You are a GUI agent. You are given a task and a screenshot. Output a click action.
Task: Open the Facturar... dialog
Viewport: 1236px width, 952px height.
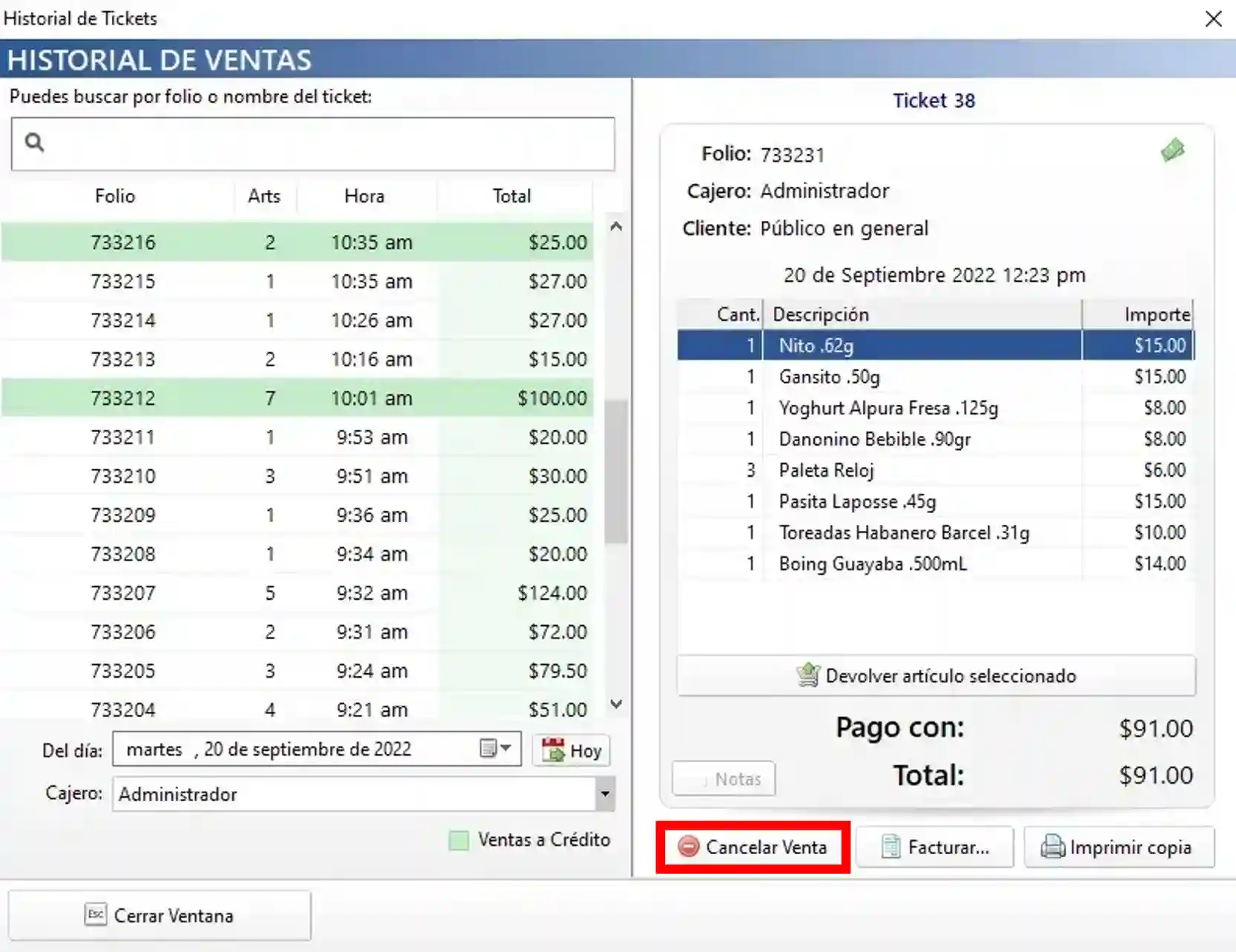(x=934, y=847)
